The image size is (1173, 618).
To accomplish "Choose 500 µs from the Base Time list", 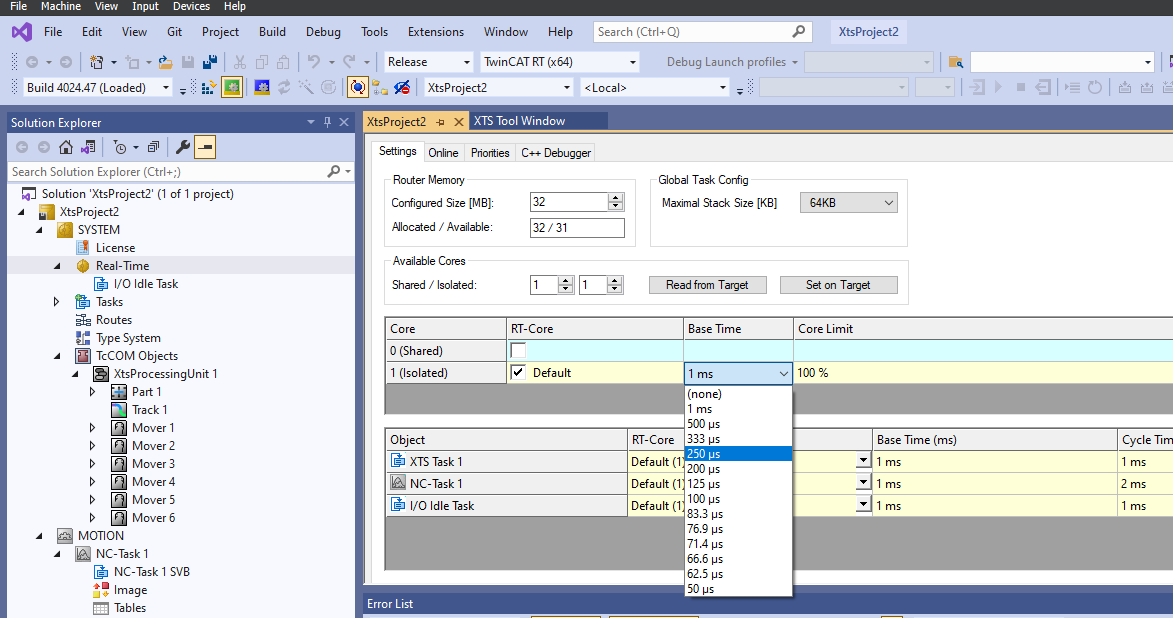I will pyautogui.click(x=738, y=423).
